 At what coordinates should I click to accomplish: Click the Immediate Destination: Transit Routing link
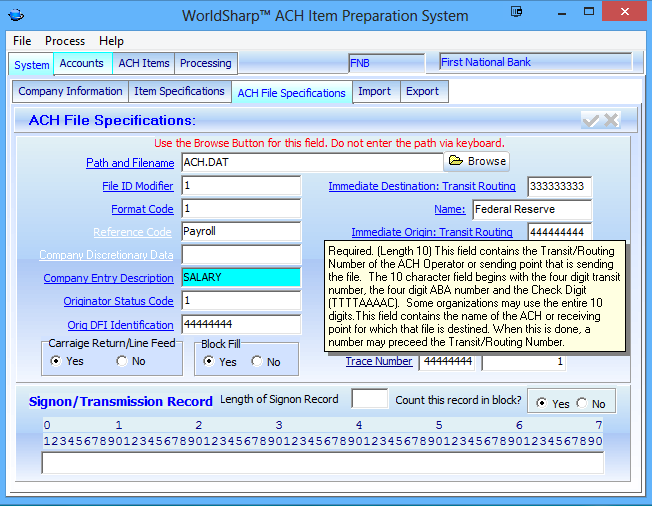coord(422,186)
